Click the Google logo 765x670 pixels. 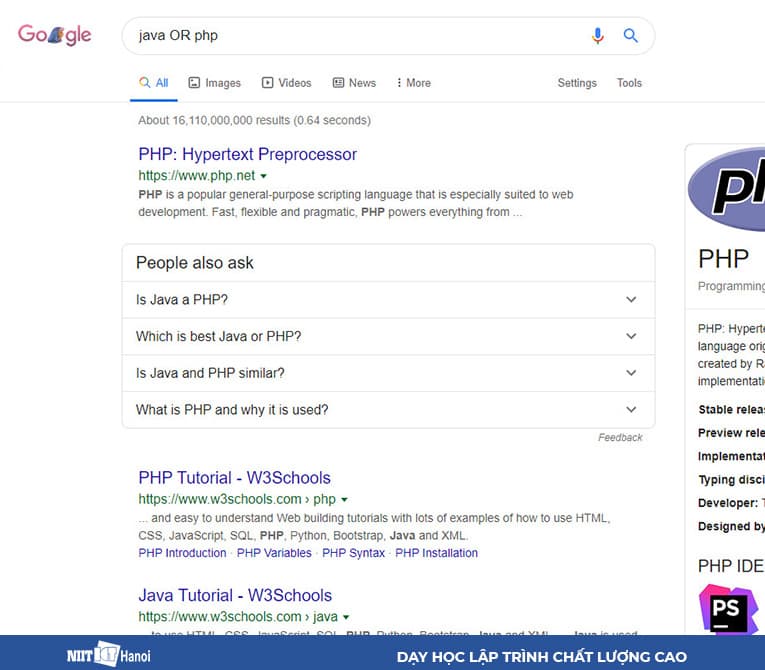pyautogui.click(x=55, y=35)
